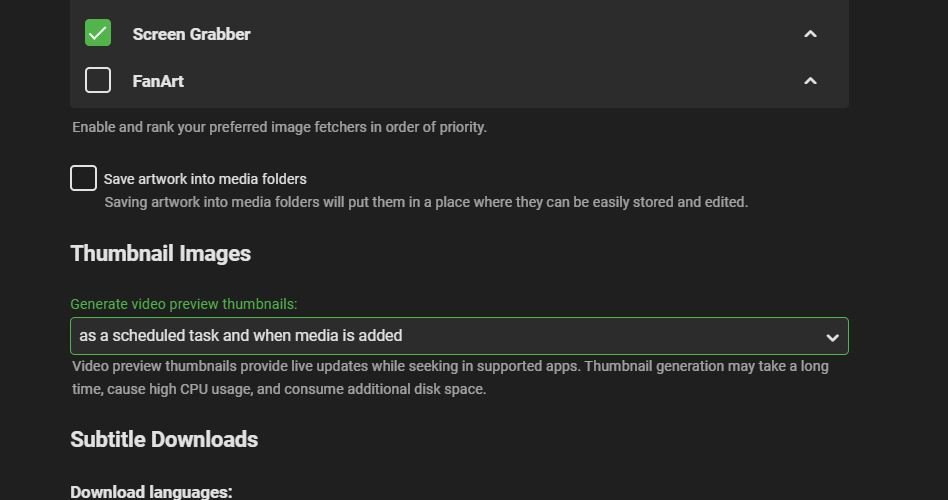
Task: Uncheck the Screen Grabber image fetcher
Action: (x=98, y=33)
